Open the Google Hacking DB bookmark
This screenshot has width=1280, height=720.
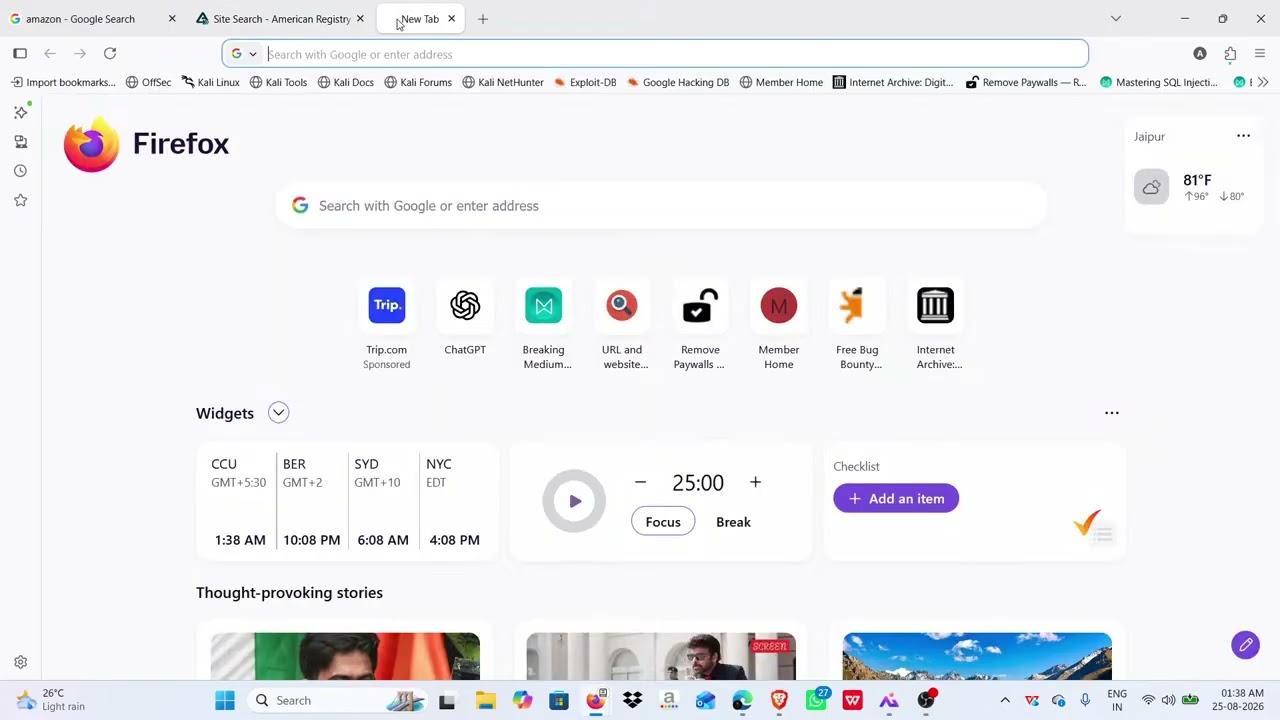click(x=678, y=82)
